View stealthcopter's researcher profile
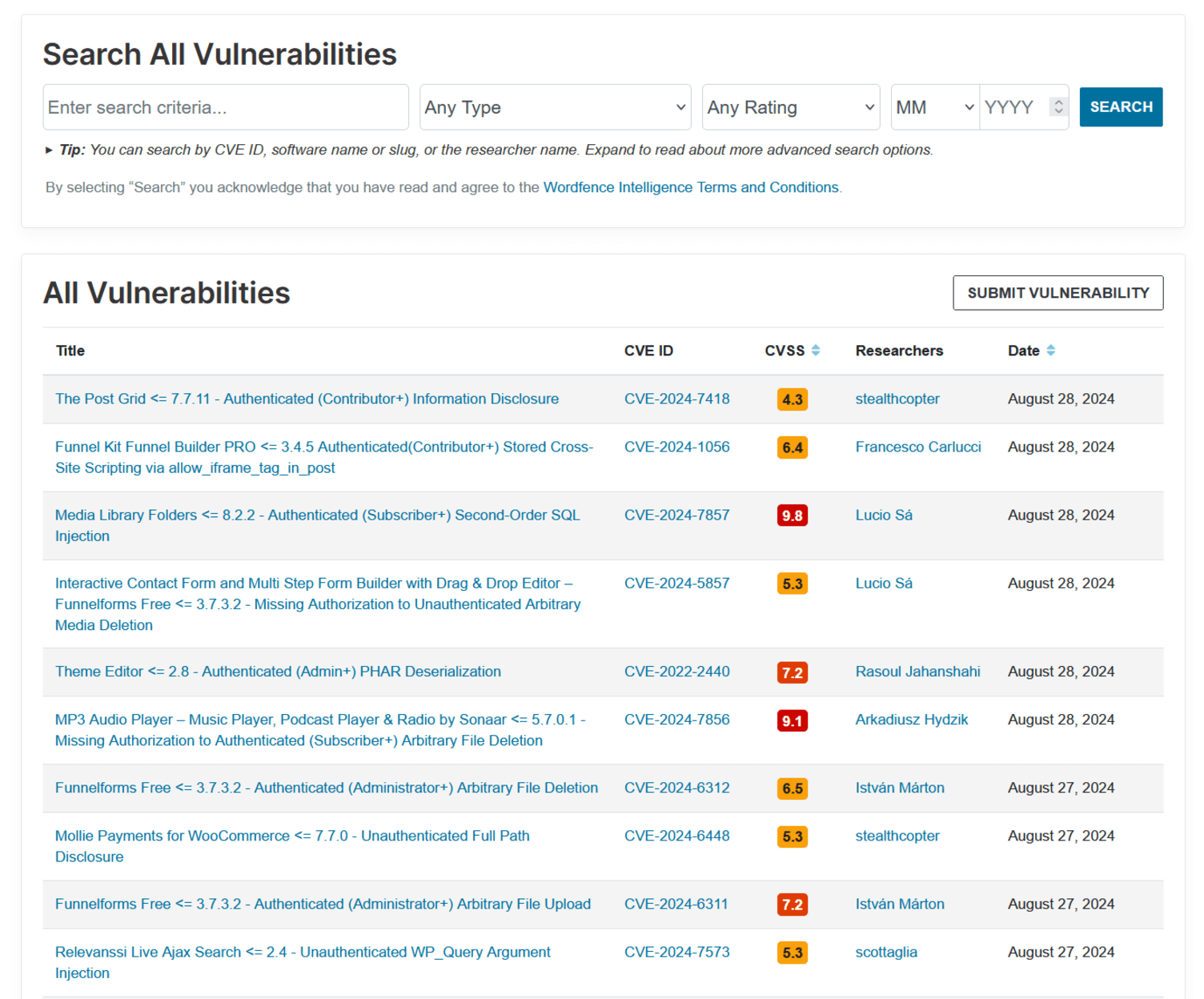Viewport: 1204px width, 999px height. pyautogui.click(x=897, y=399)
